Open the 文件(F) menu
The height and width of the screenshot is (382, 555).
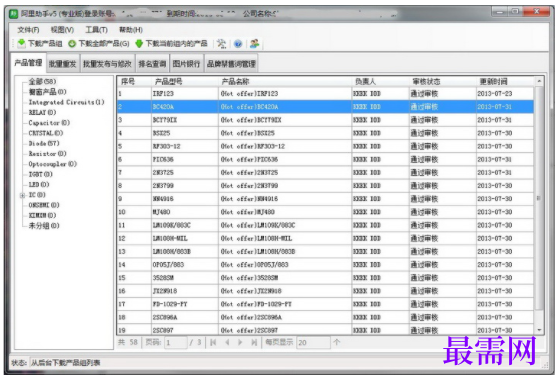28,30
